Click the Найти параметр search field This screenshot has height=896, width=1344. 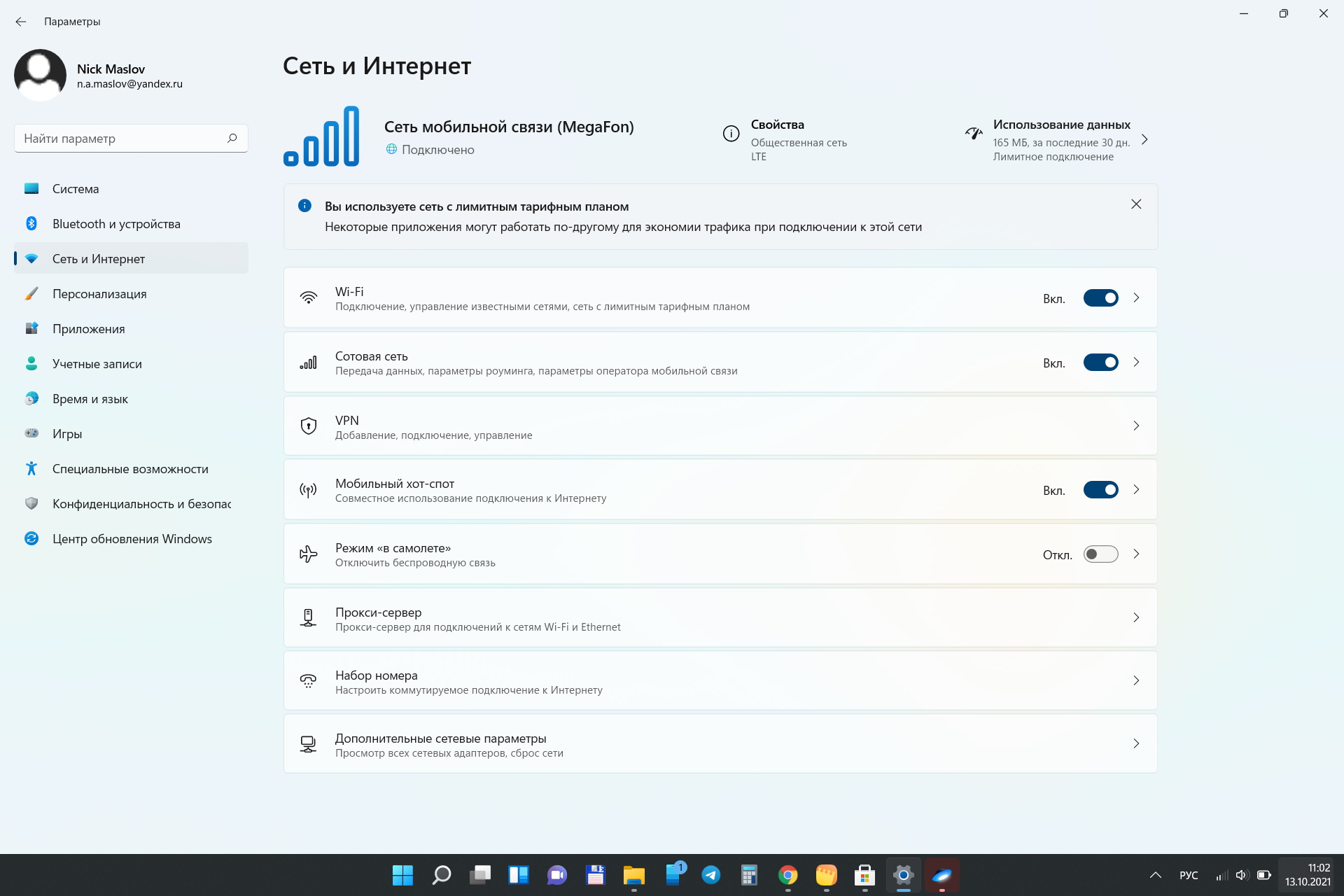[x=119, y=138]
